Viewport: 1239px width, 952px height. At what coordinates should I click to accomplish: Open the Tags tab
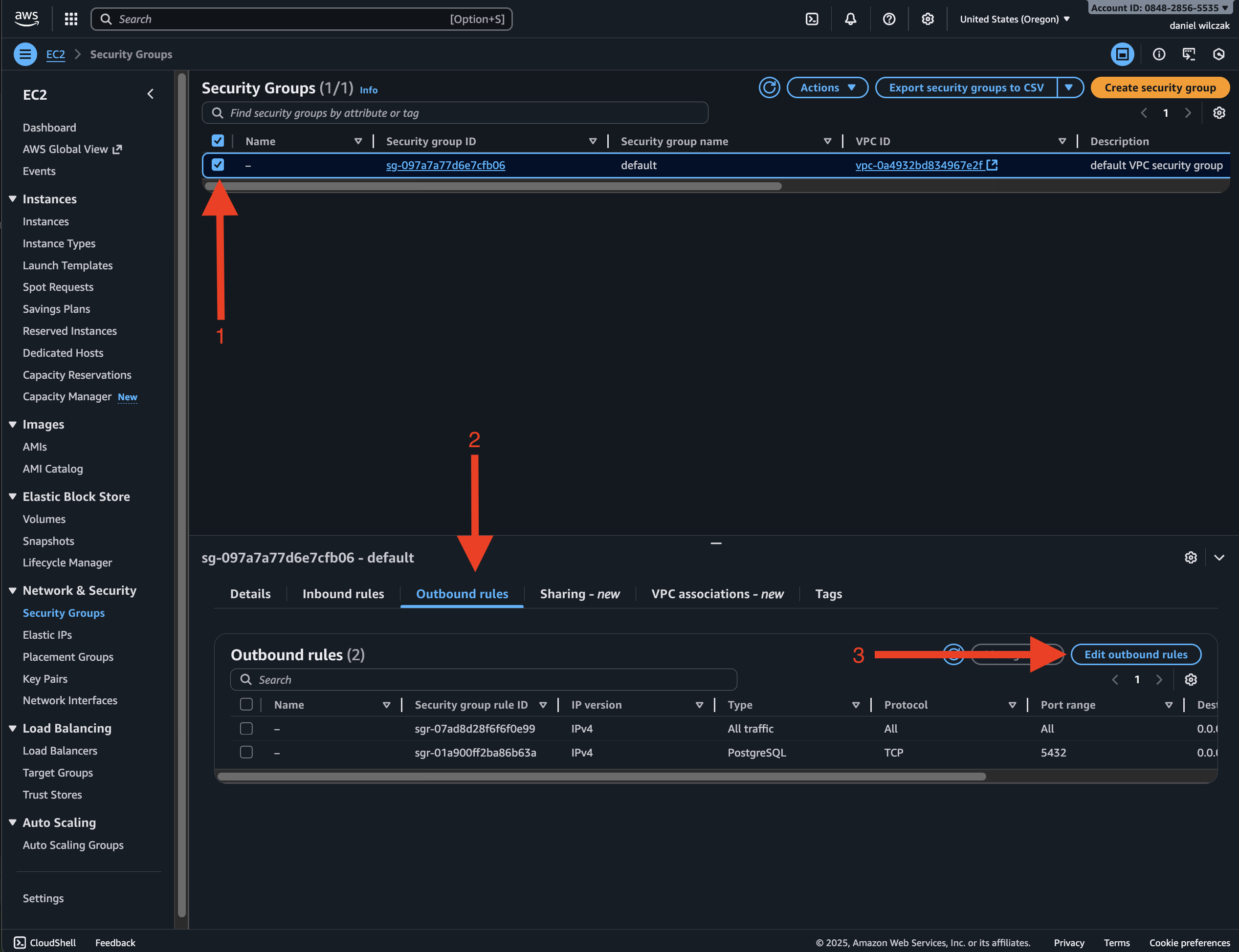click(x=828, y=594)
